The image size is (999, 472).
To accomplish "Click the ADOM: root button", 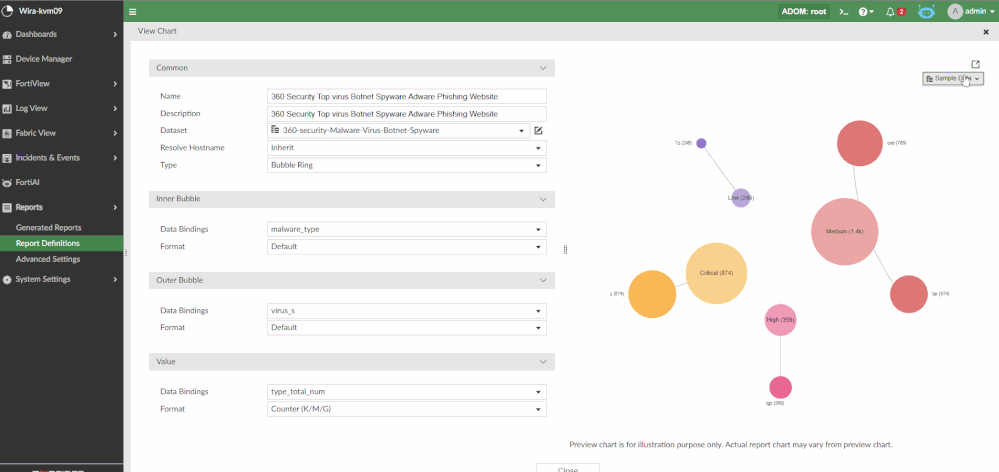I will click(x=804, y=12).
